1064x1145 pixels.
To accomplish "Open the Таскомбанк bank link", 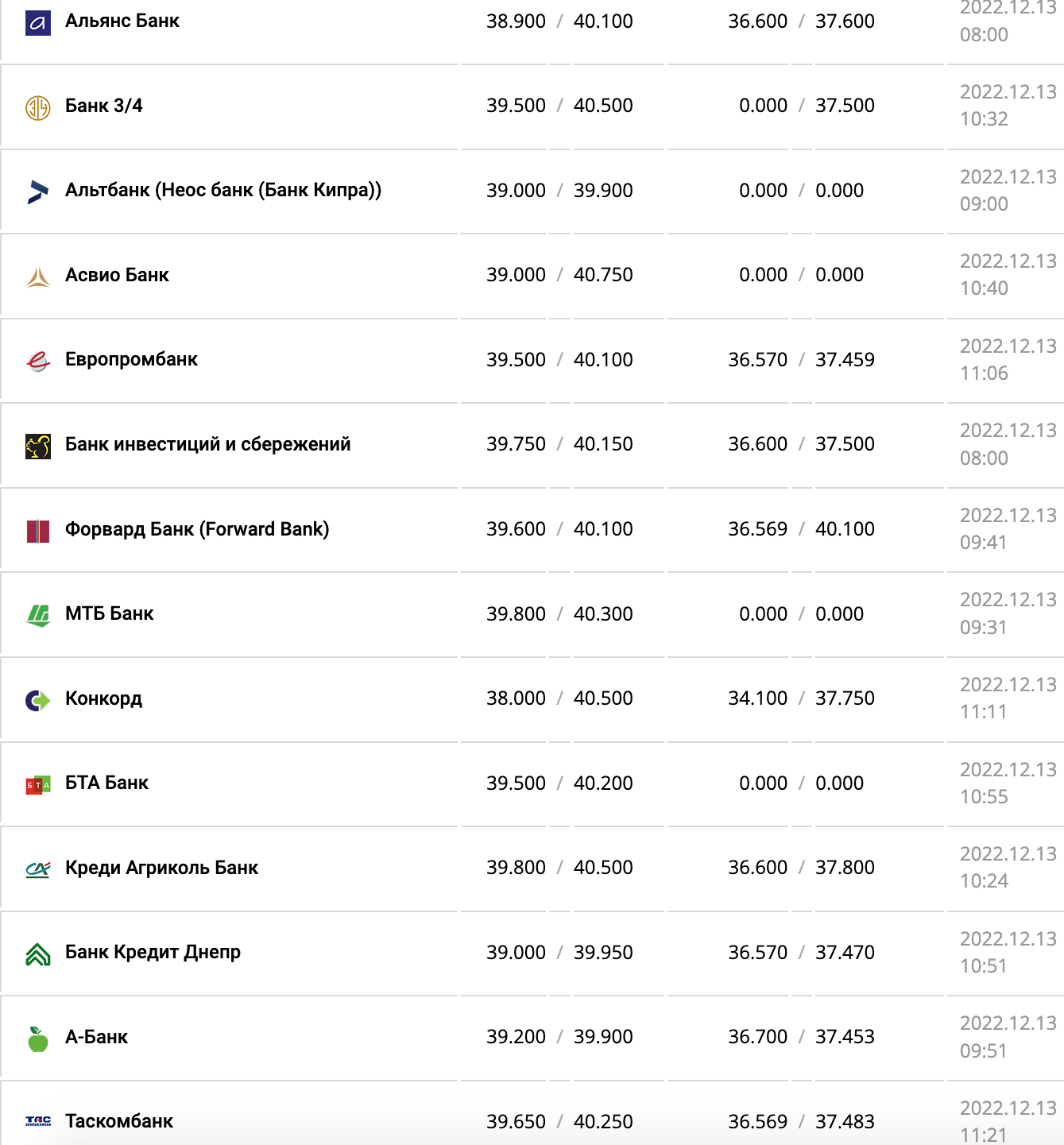I will pyautogui.click(x=118, y=1121).
